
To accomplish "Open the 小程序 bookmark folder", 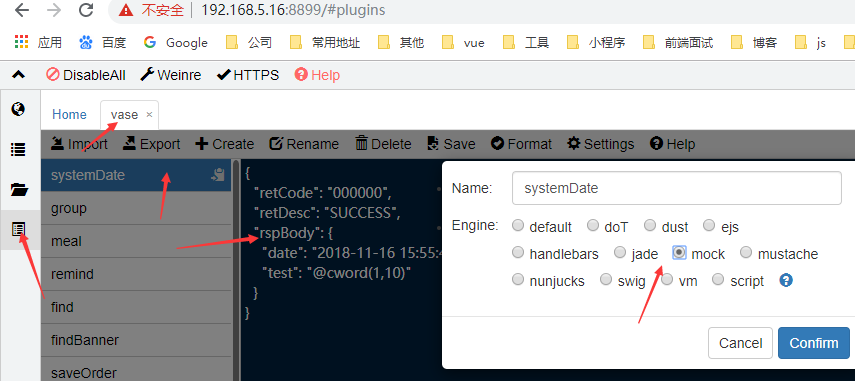I will 596,43.
